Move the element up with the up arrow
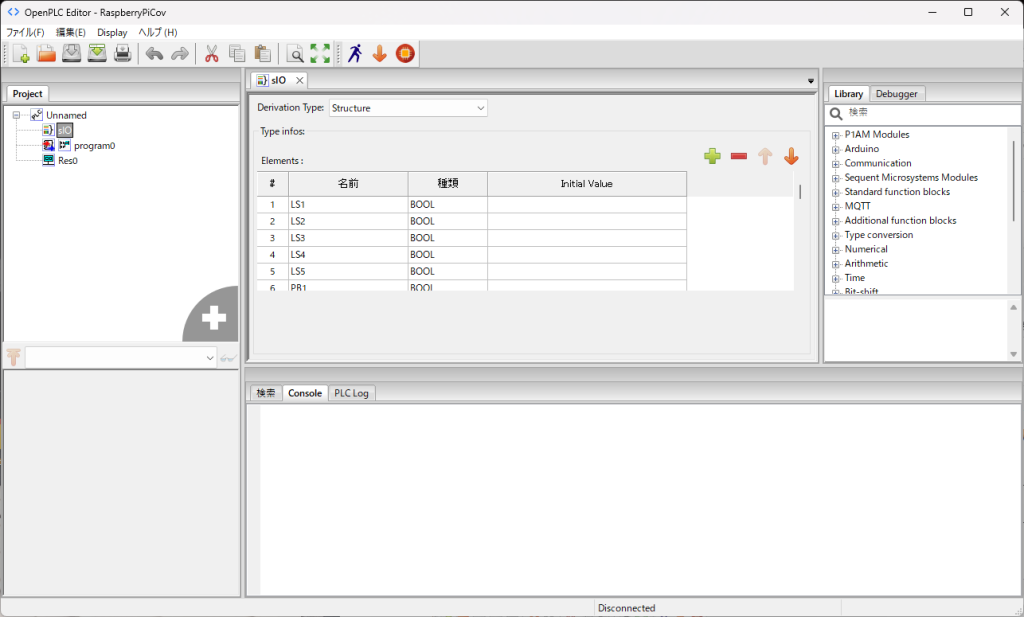This screenshot has height=617, width=1024. click(x=765, y=156)
